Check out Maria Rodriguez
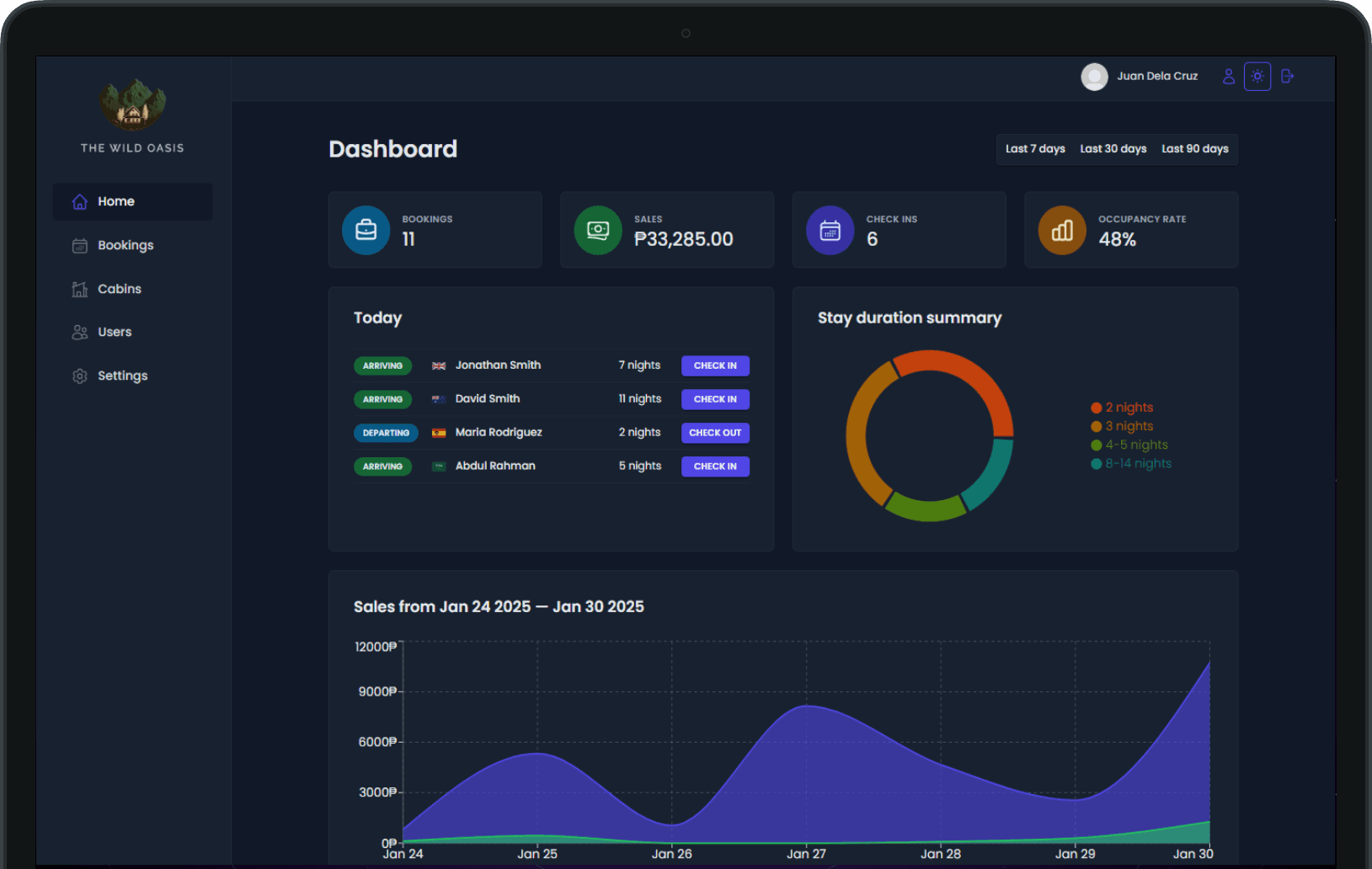Image resolution: width=1372 pixels, height=869 pixels. point(715,433)
